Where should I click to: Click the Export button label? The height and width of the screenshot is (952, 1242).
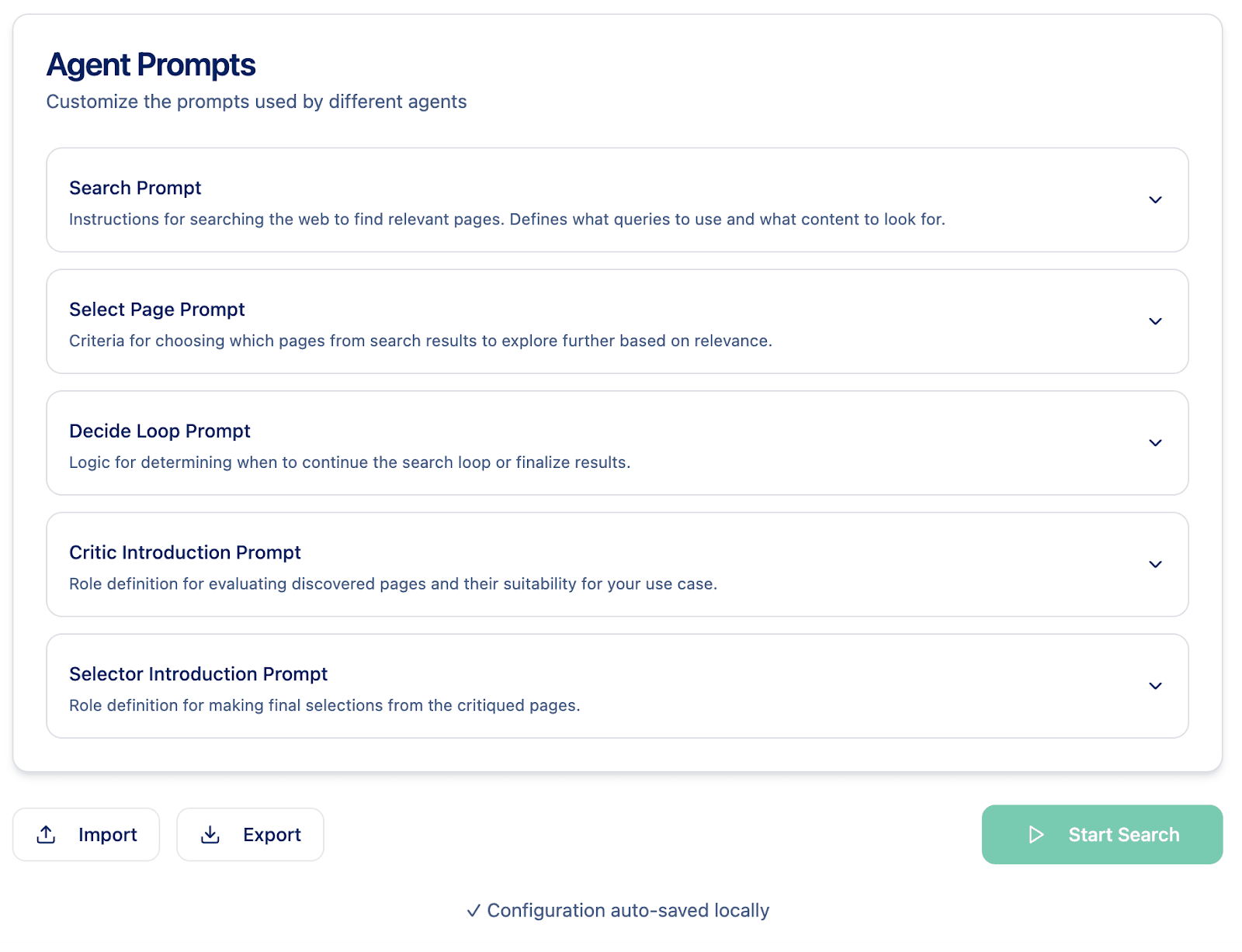point(272,835)
